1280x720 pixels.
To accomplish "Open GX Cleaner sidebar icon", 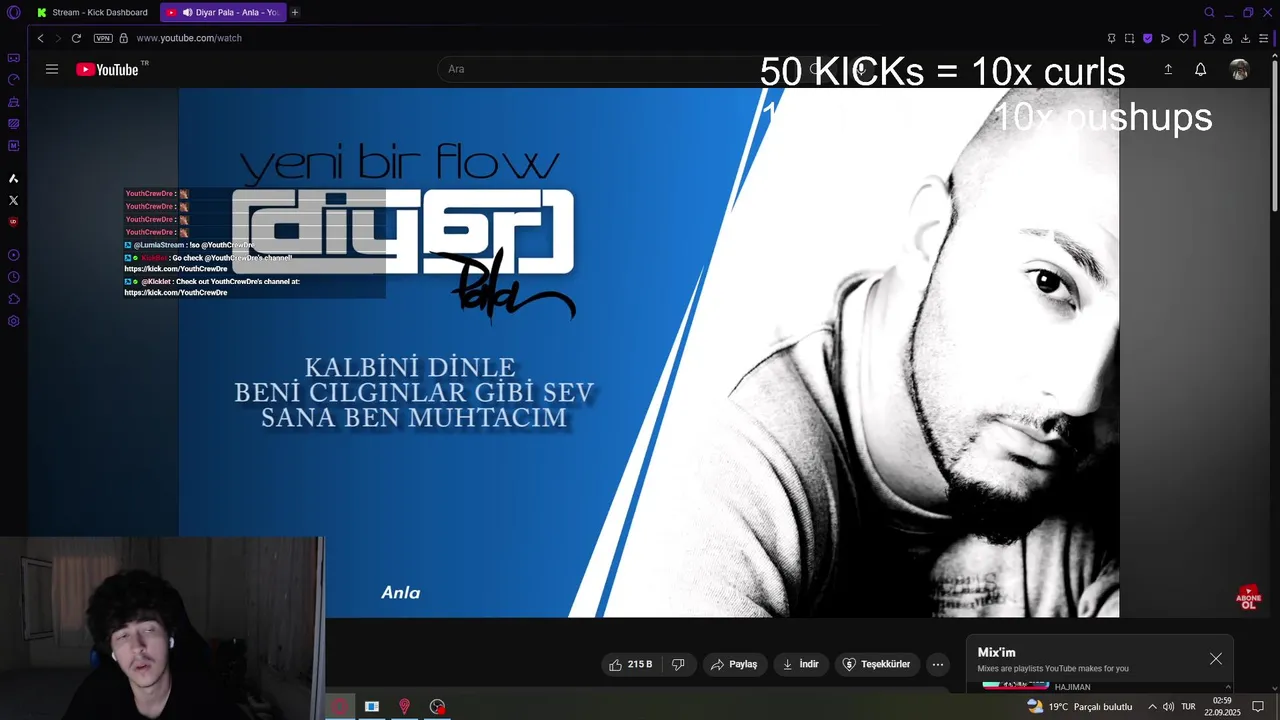I will [14, 102].
